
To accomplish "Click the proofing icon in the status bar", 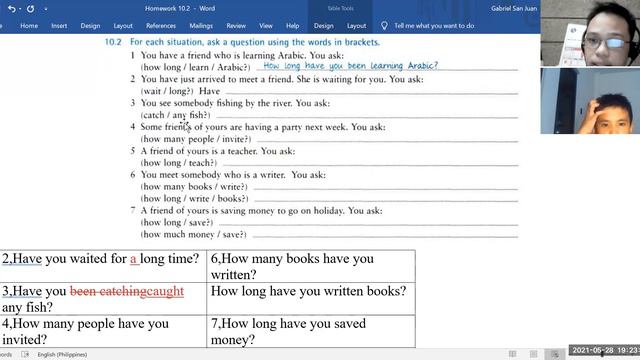I will click(x=25, y=354).
